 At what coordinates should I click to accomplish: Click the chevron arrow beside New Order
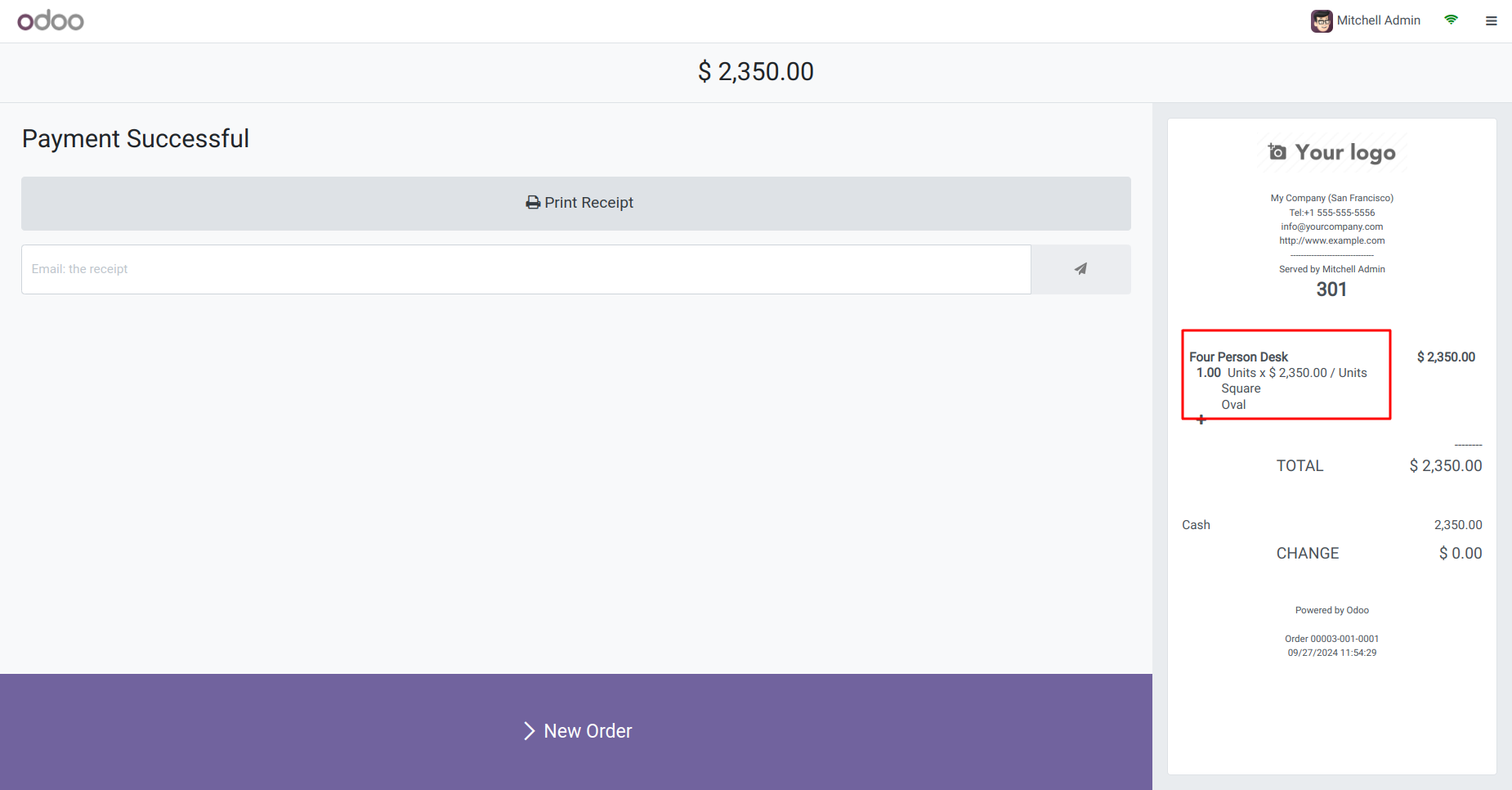tap(529, 731)
